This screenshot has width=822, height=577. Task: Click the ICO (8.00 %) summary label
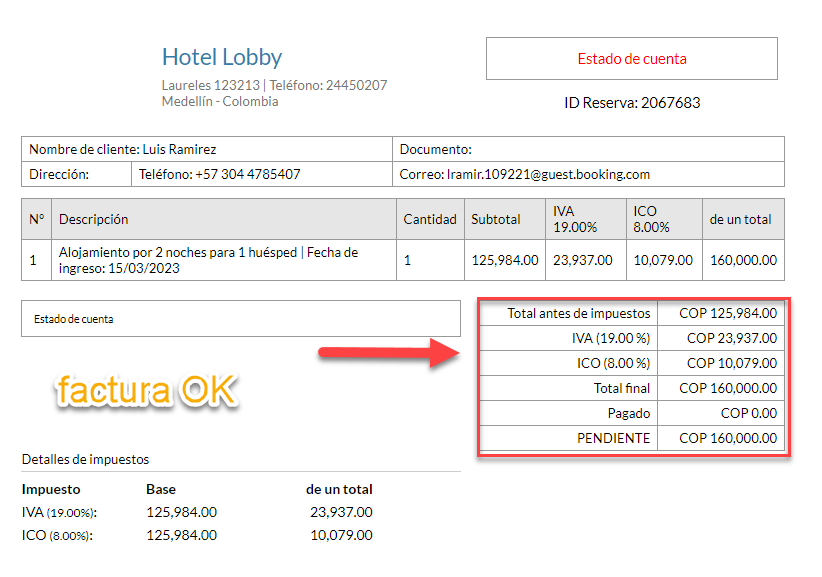(x=613, y=363)
